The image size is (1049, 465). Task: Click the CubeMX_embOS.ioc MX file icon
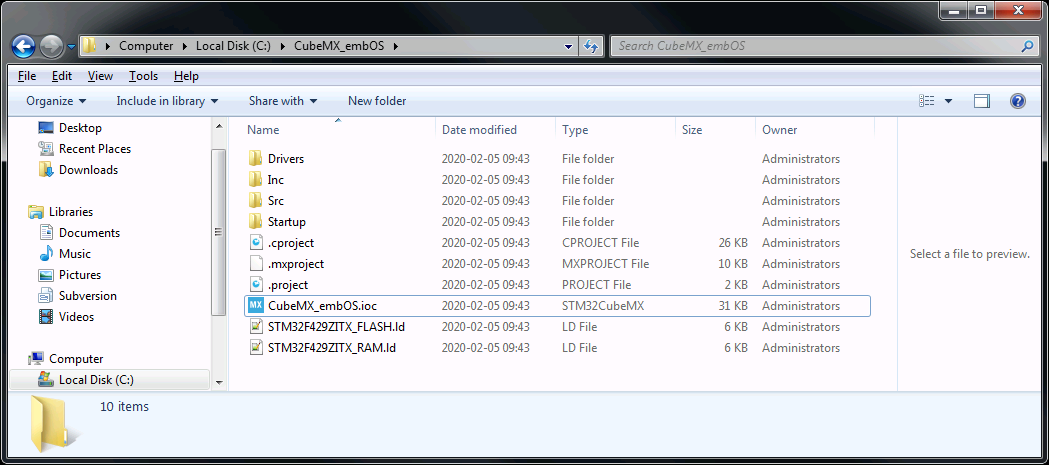coord(256,306)
